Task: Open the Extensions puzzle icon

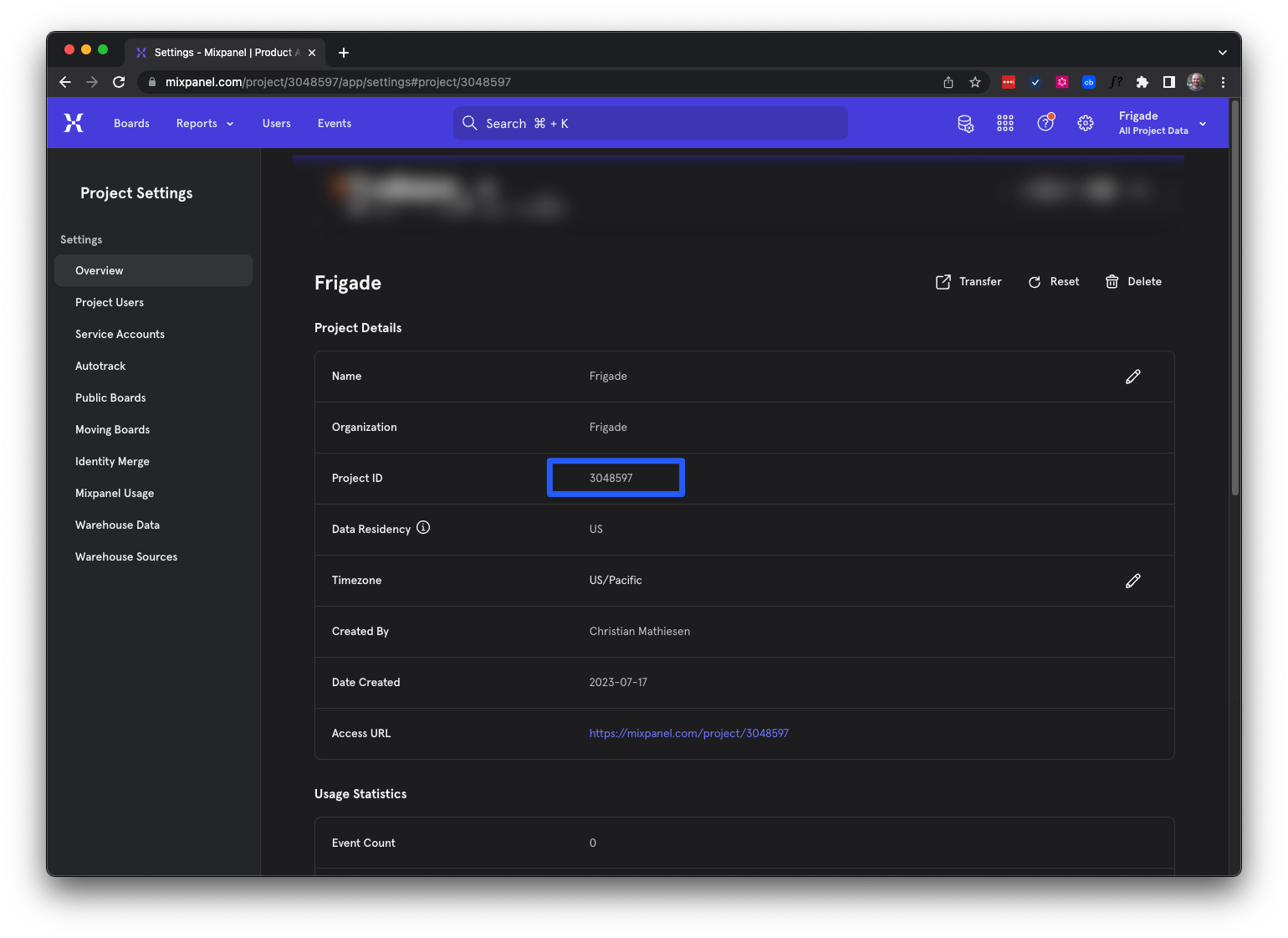Action: click(1142, 82)
